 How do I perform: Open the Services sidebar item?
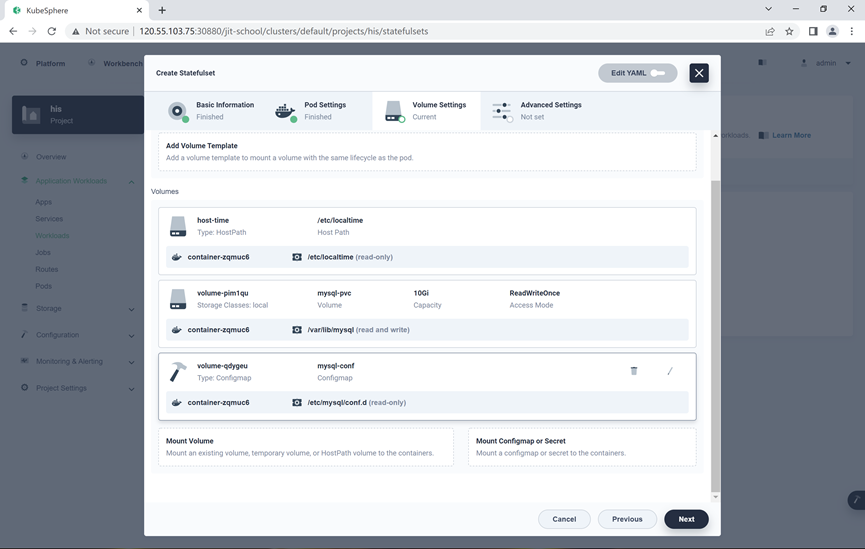pos(49,219)
